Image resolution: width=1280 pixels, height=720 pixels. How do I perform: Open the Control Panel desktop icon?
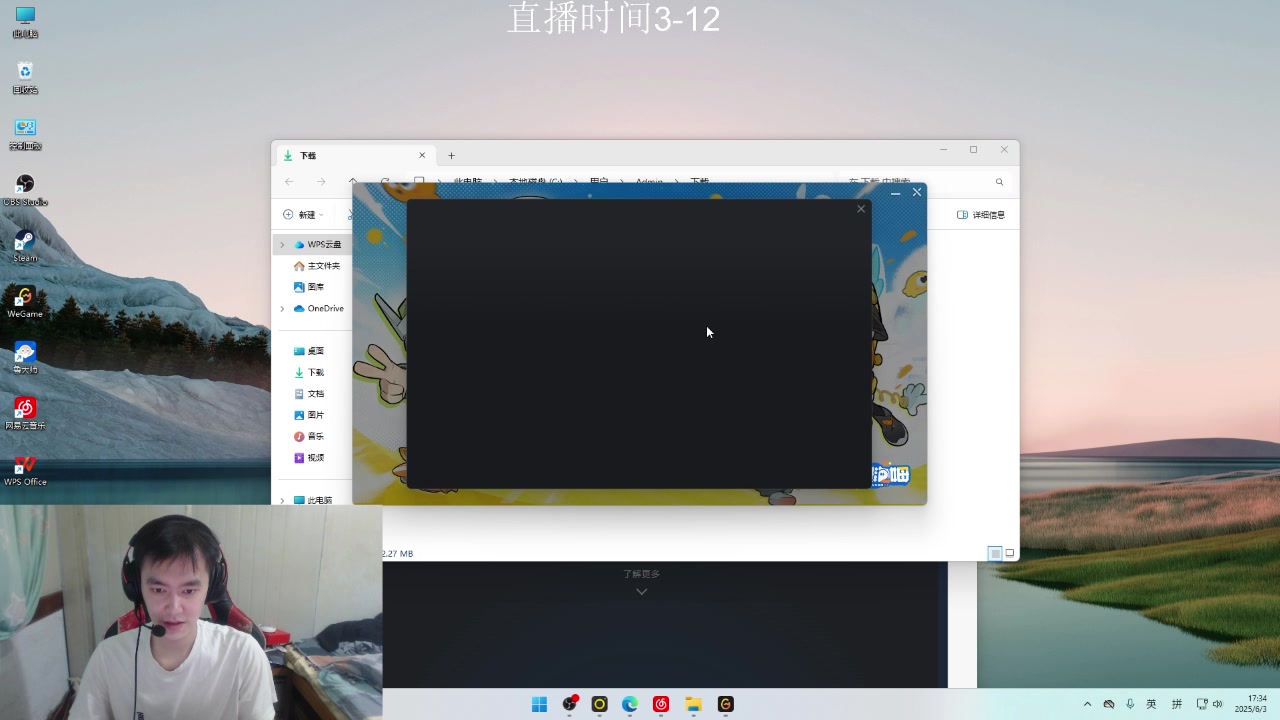pos(25,134)
